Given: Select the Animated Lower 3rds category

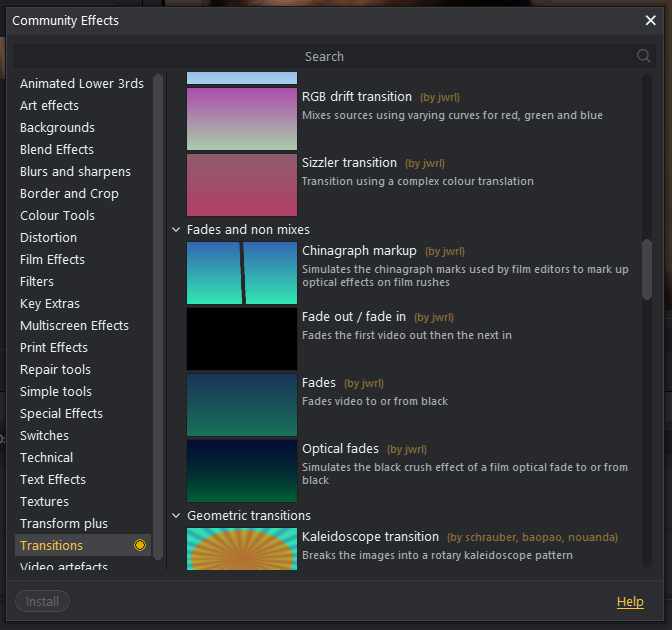Looking at the screenshot, I should 82,83.
